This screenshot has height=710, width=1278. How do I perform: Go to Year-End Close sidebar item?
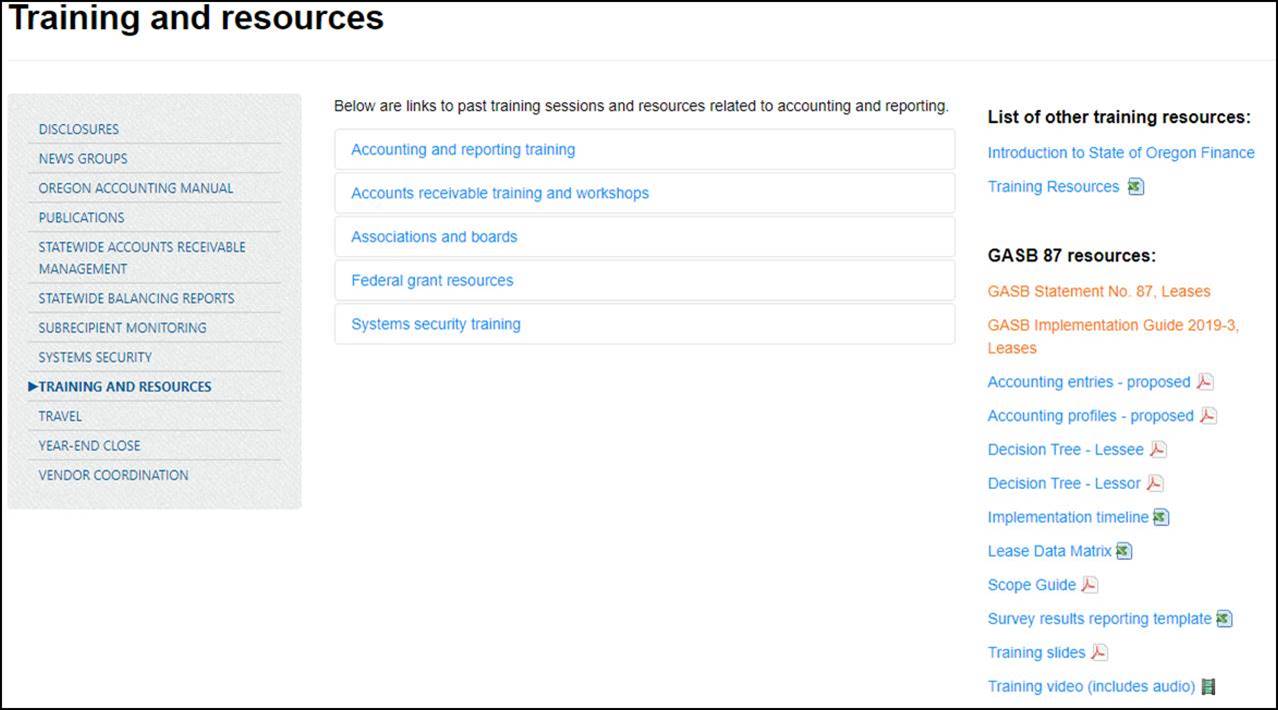tap(89, 446)
